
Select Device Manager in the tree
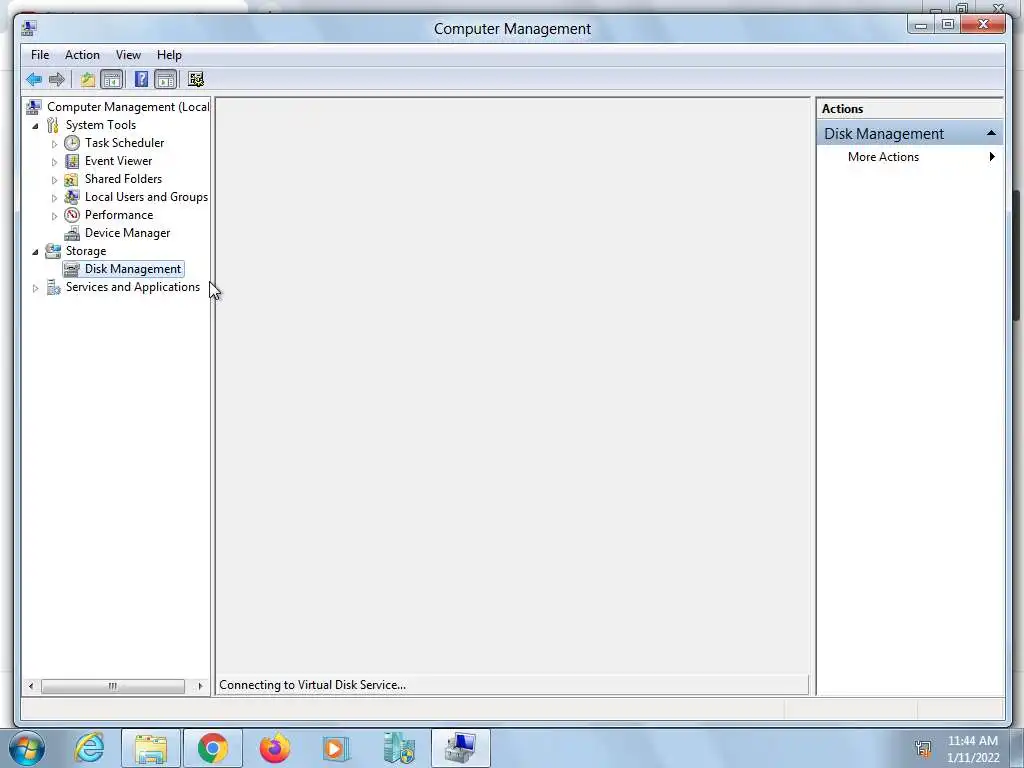[x=127, y=233]
